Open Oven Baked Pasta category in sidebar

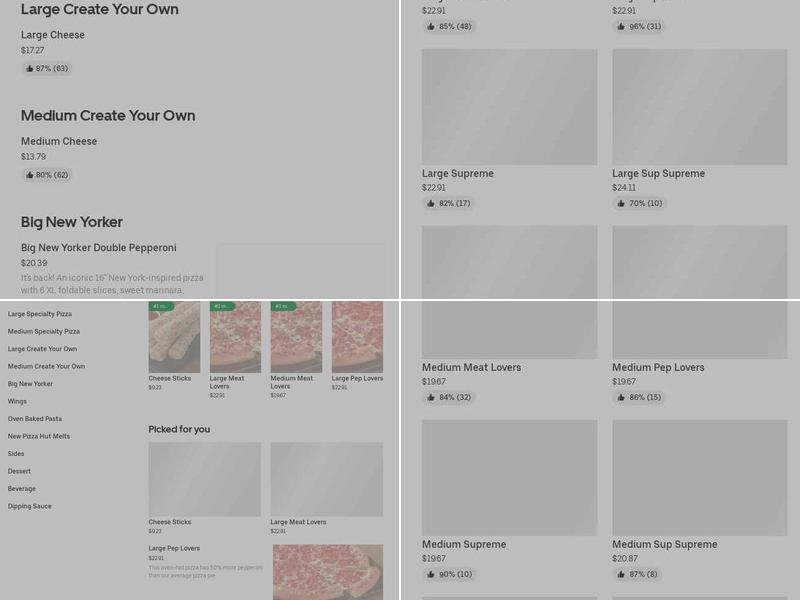[x=35, y=419]
